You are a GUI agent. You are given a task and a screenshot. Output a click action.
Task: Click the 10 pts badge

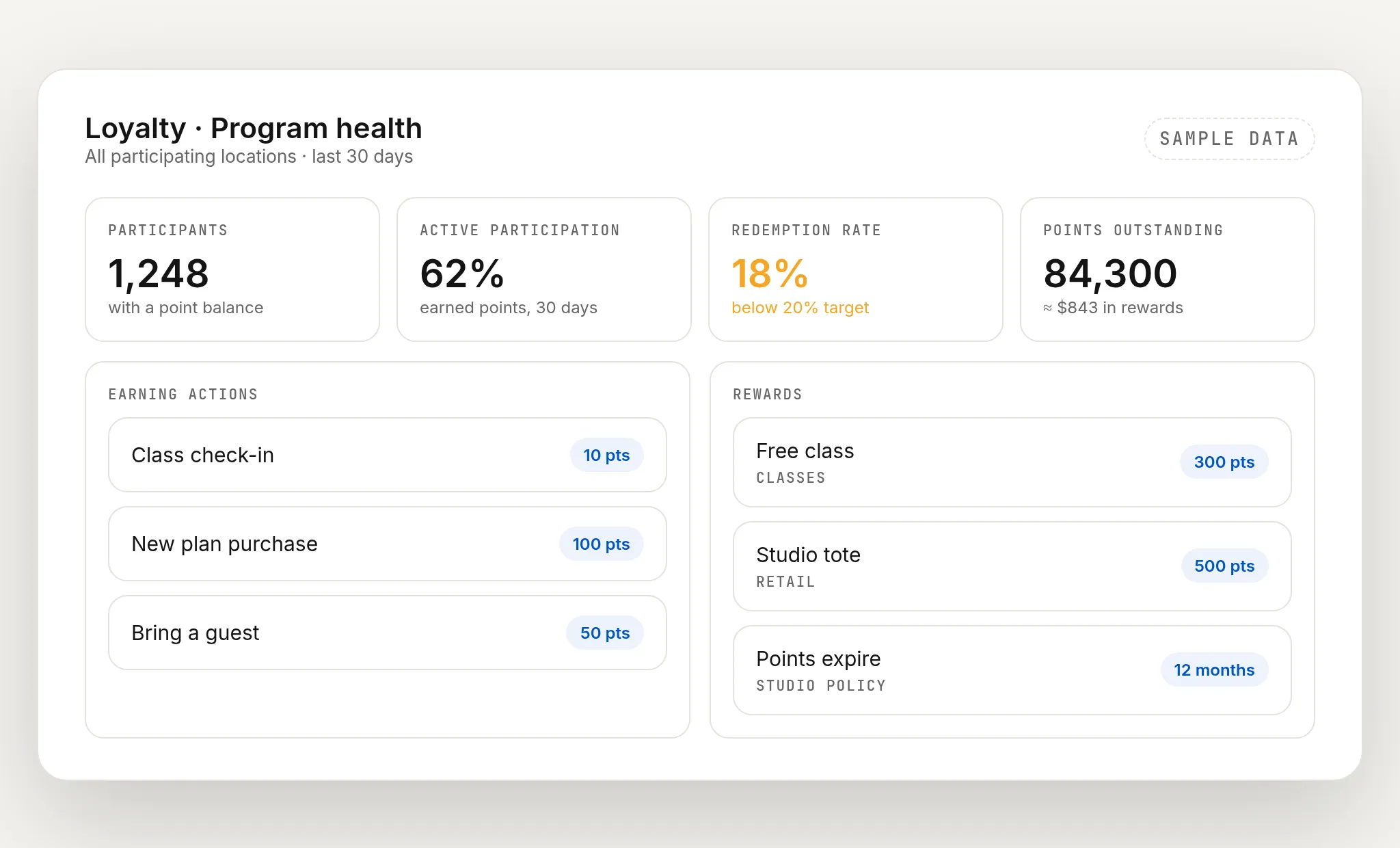click(x=606, y=455)
